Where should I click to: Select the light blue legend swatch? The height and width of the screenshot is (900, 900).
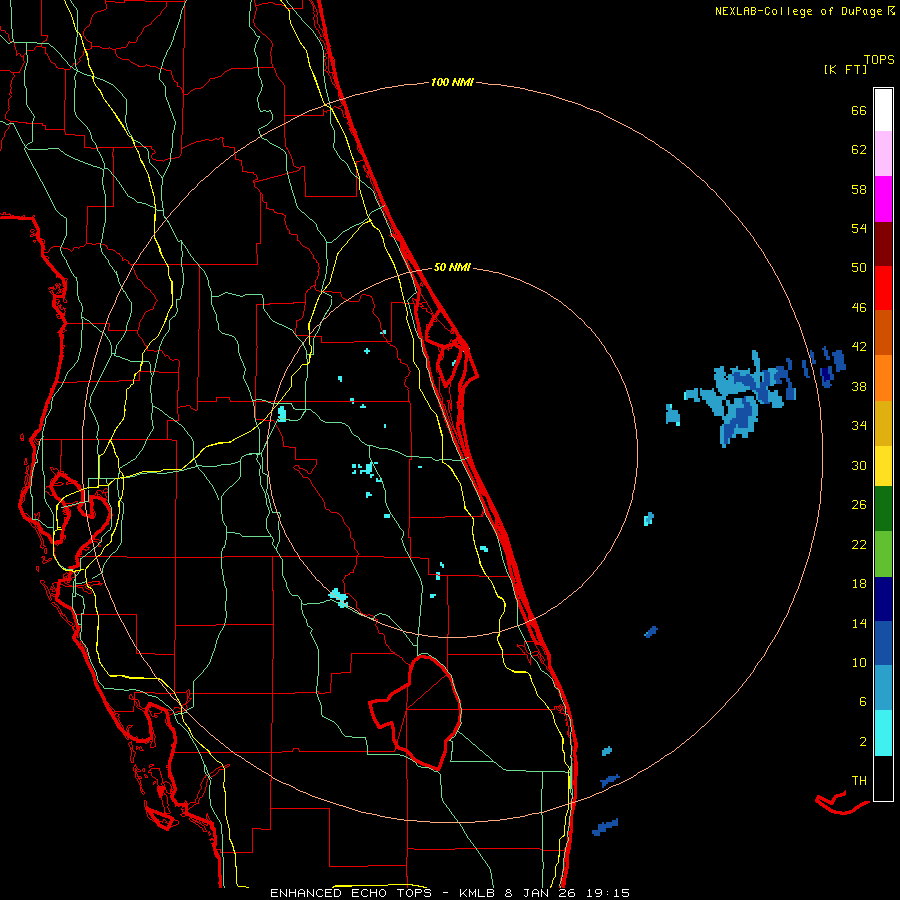(x=883, y=688)
